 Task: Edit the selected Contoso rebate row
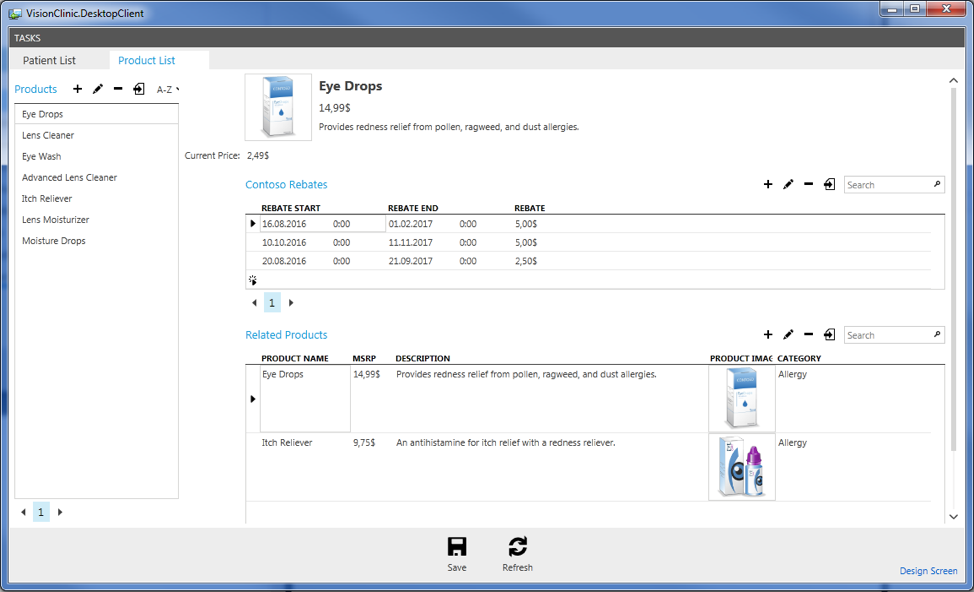tap(788, 184)
